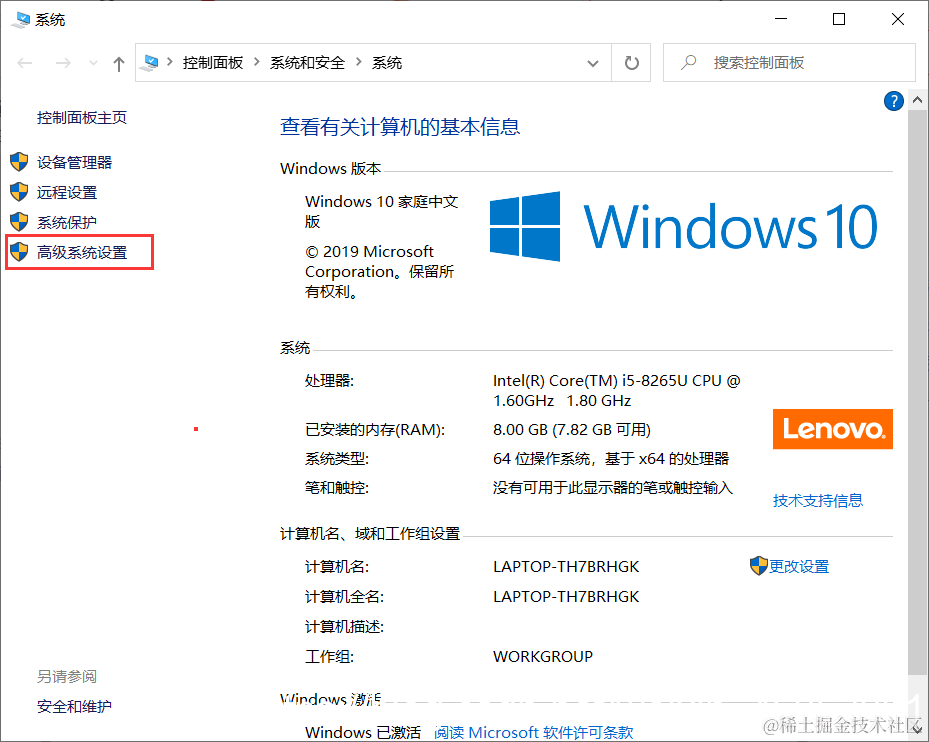Expand chevron after 系统和安全 breadcrumb
The image size is (929, 742).
coord(358,62)
